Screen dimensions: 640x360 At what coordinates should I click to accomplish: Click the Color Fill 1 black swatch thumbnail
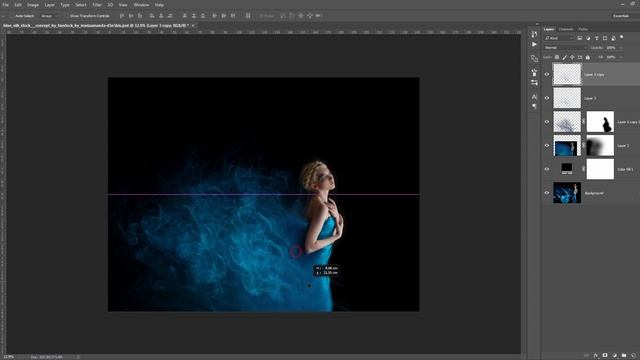[567, 168]
